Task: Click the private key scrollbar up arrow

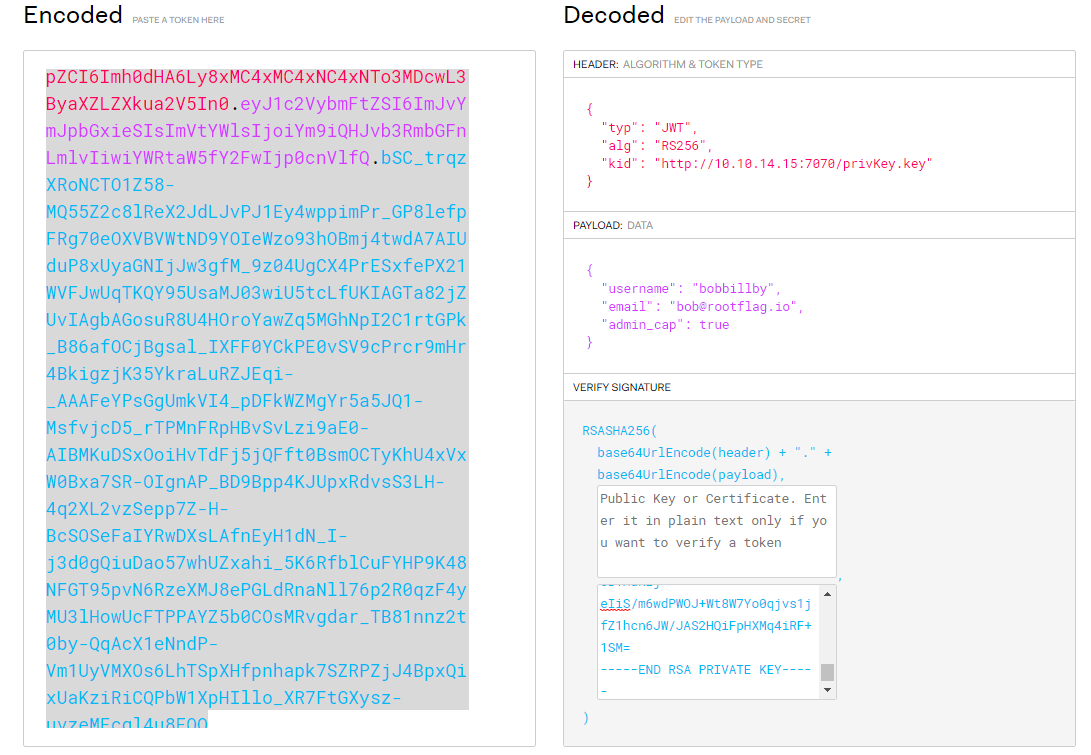Action: (827, 593)
